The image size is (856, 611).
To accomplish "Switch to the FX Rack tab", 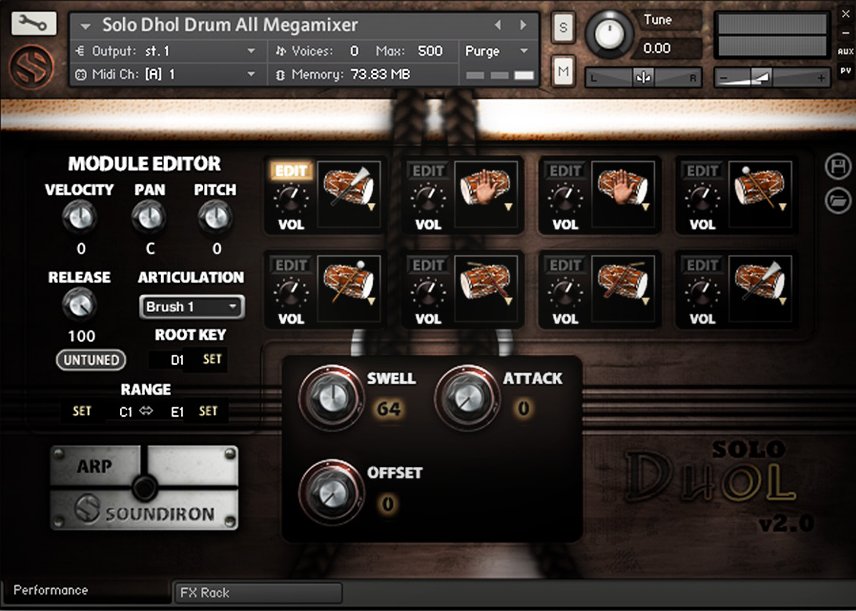I will click(x=257, y=592).
